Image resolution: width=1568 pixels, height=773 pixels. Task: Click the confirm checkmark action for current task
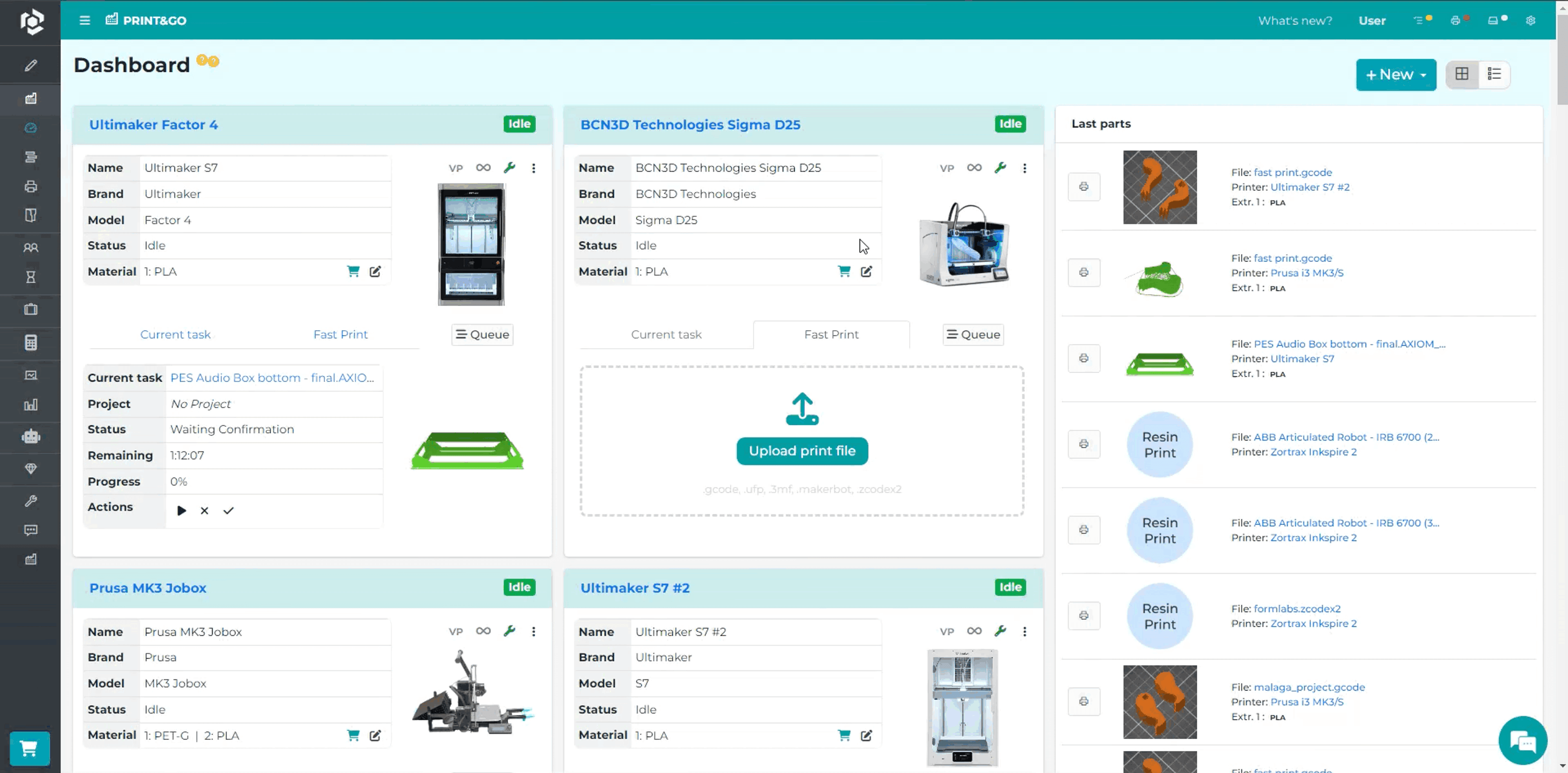click(x=228, y=510)
